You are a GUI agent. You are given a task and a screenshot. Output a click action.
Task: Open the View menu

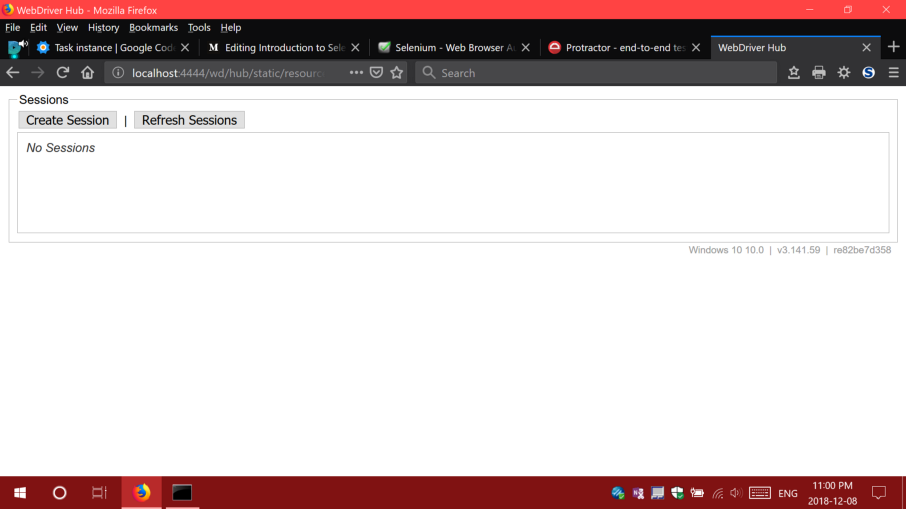pyautogui.click(x=67, y=28)
